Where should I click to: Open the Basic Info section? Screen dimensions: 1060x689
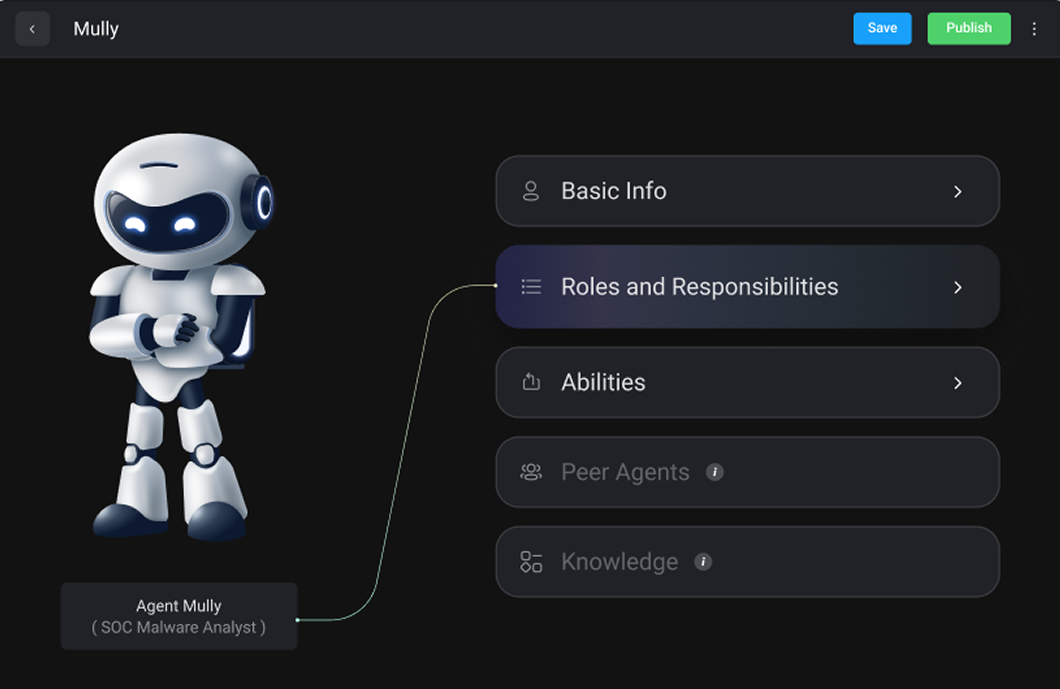pos(746,191)
